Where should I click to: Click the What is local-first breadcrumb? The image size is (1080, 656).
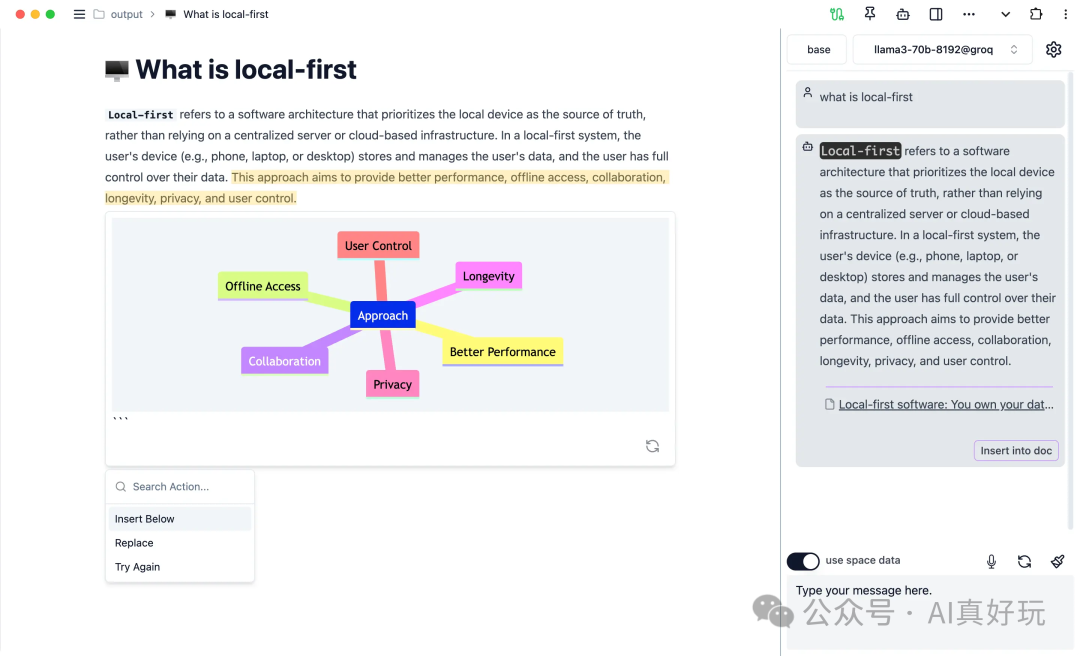click(225, 14)
